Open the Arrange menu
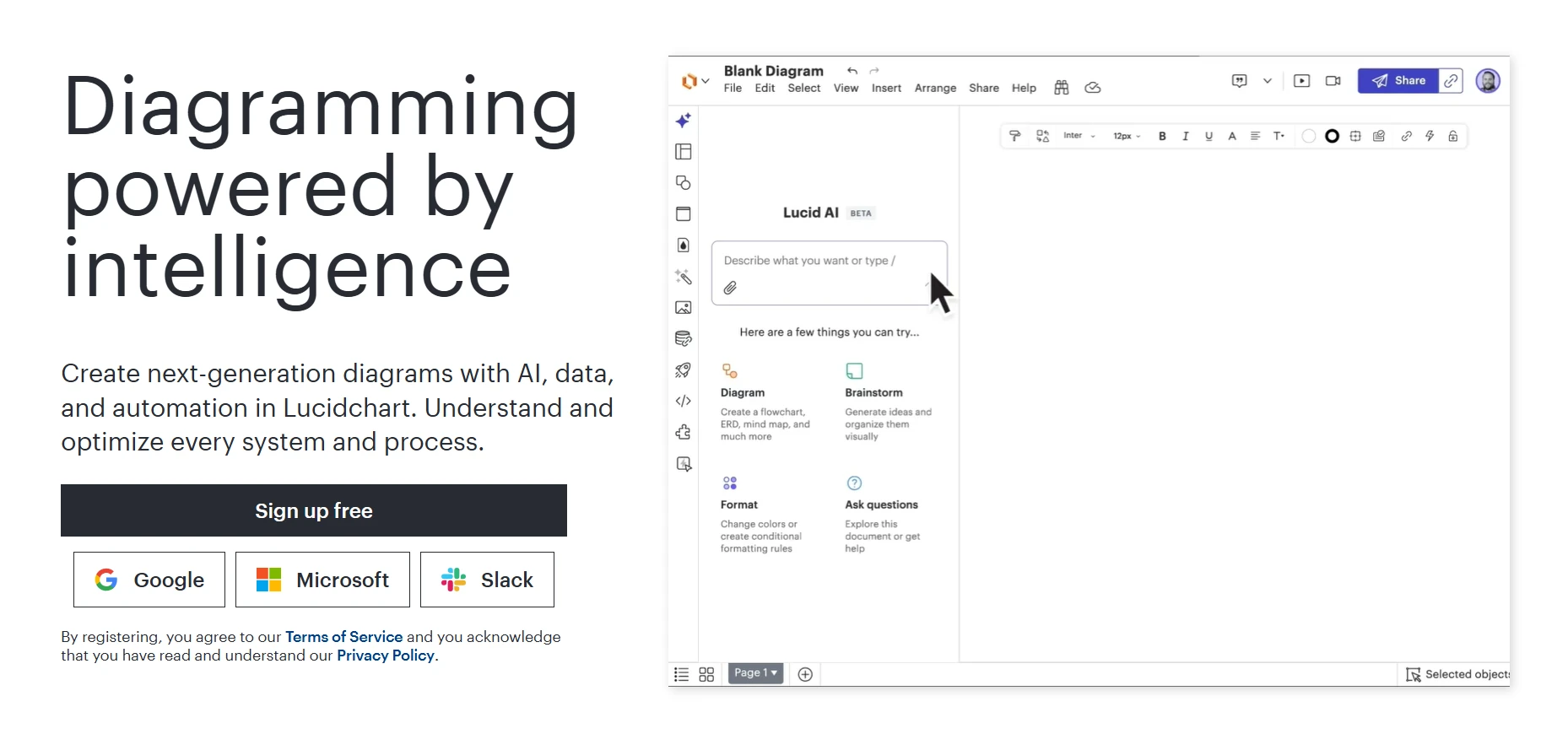Viewport: 1568px width, 750px height. [x=935, y=88]
